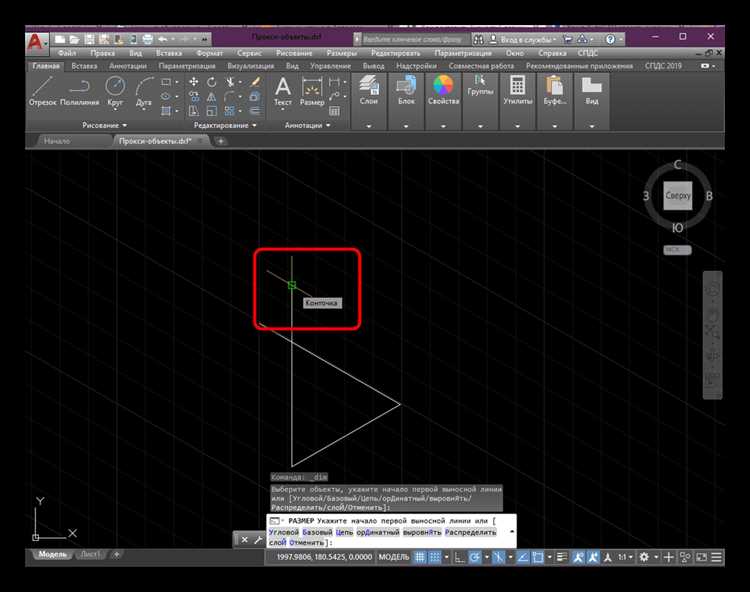750x592 pixels.
Task: Click the Erase tool icon
Action: click(256, 82)
